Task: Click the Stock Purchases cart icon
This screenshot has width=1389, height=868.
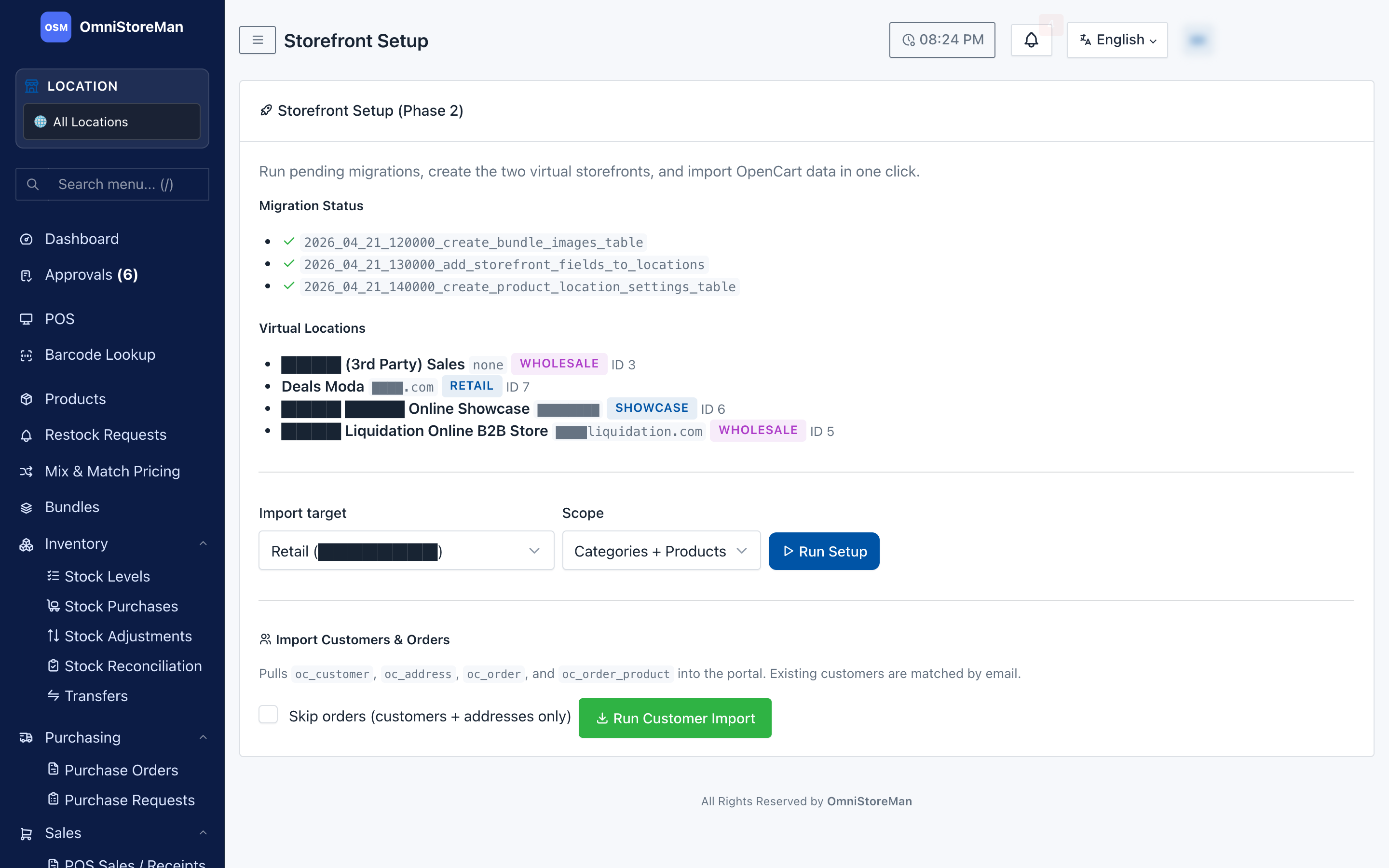Action: point(54,606)
